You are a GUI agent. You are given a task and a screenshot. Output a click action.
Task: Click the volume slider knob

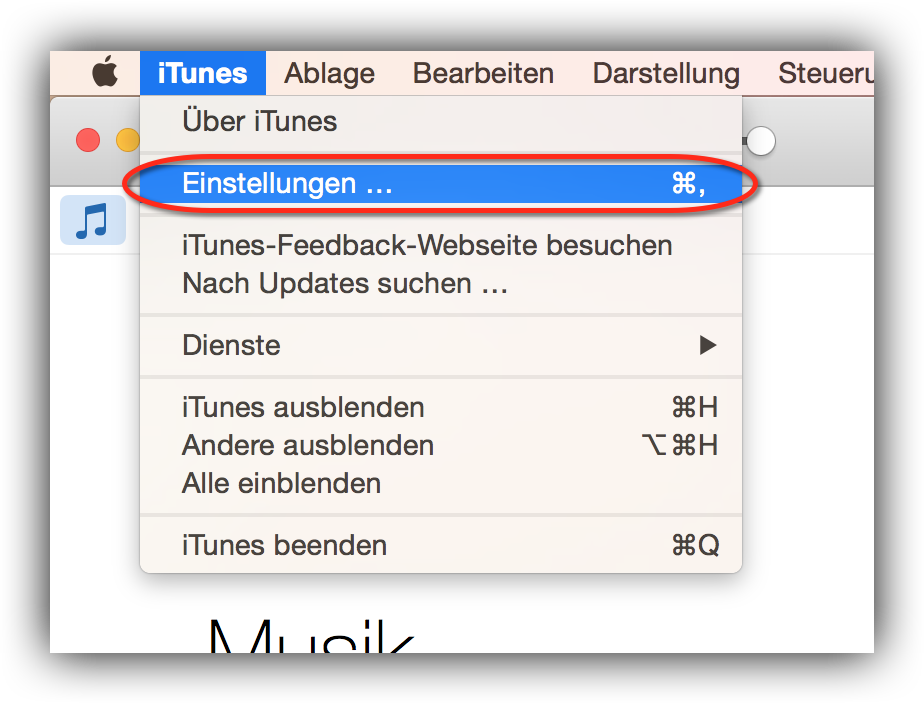pos(761,141)
